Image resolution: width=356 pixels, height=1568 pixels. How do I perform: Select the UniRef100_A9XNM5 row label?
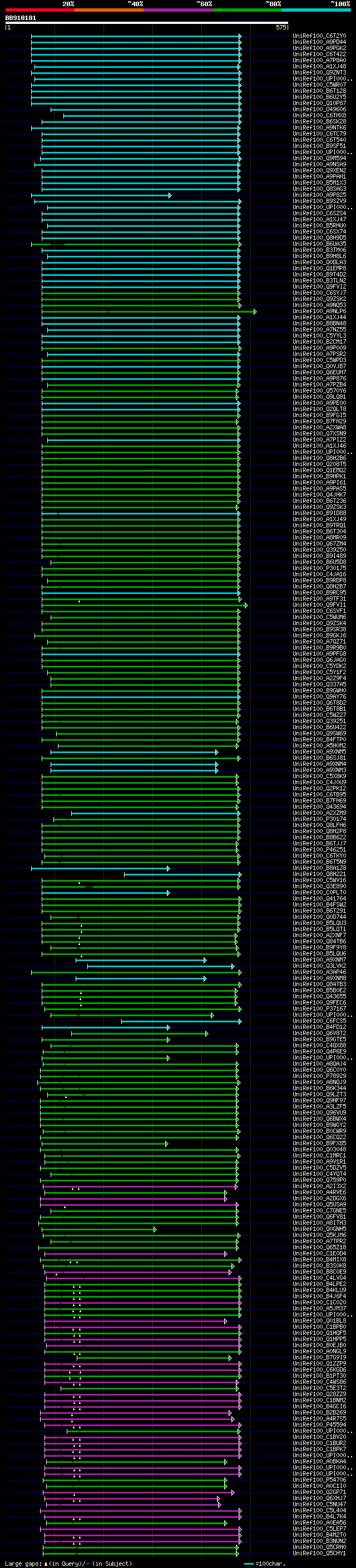pos(319,752)
